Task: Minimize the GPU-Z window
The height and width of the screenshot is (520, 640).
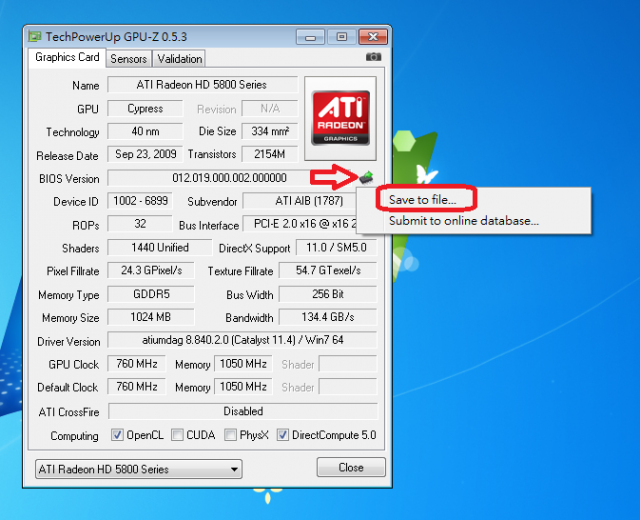Action: click(311, 37)
